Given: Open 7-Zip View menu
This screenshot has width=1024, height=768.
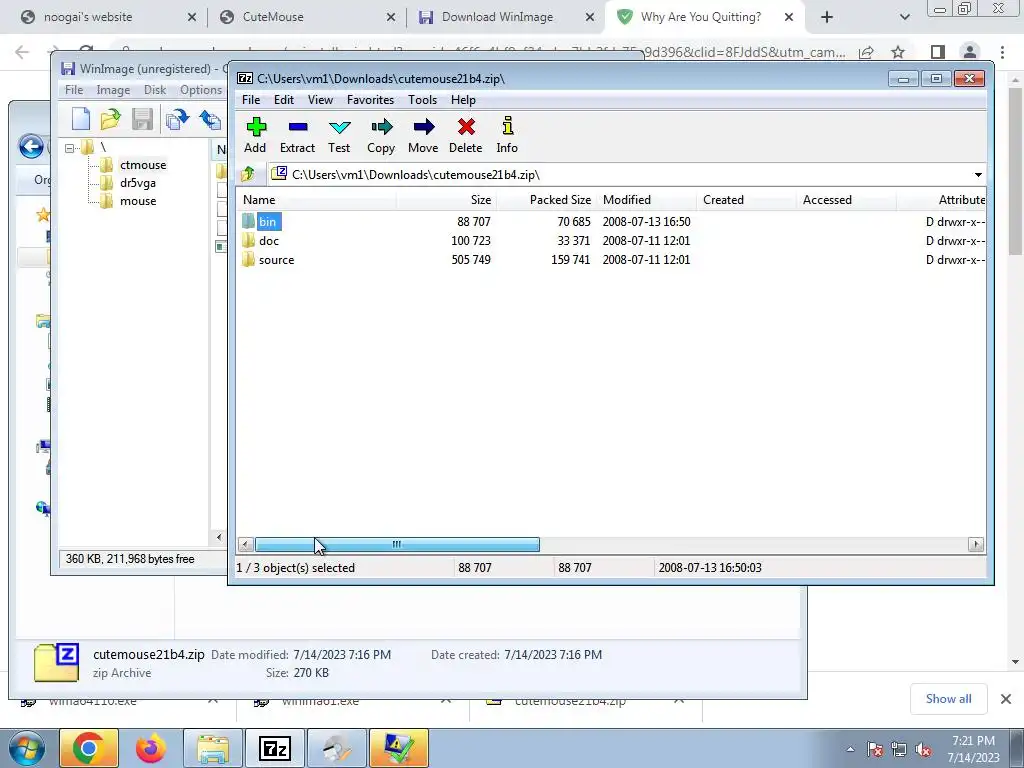Looking at the screenshot, I should click(320, 100).
